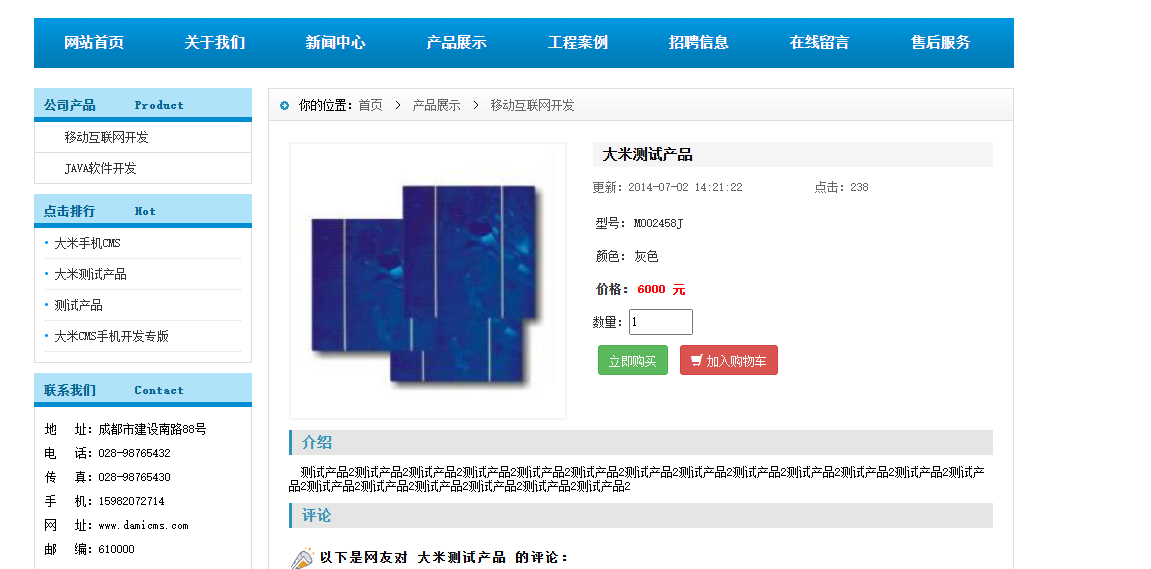Click the breadcrumb location bullet icon

285,106
